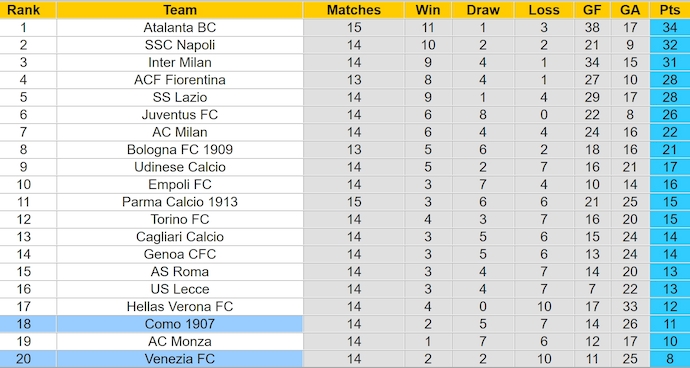Click the Draw column header
The height and width of the screenshot is (368, 690).
click(483, 10)
